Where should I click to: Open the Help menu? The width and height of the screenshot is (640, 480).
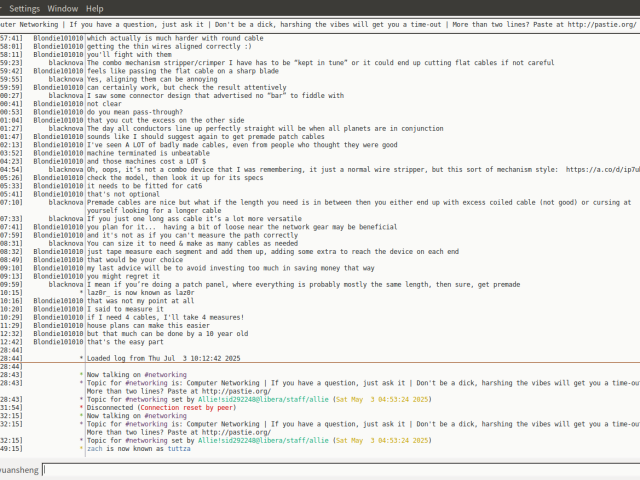tap(94, 9)
